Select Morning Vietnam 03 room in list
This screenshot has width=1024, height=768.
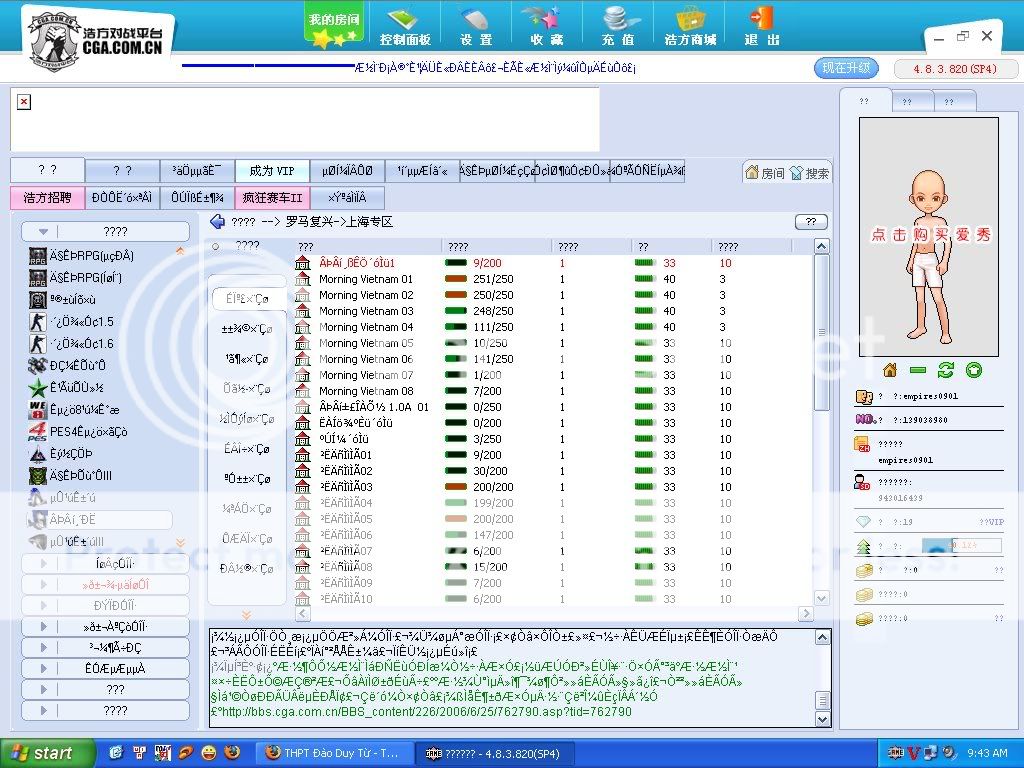(365, 311)
